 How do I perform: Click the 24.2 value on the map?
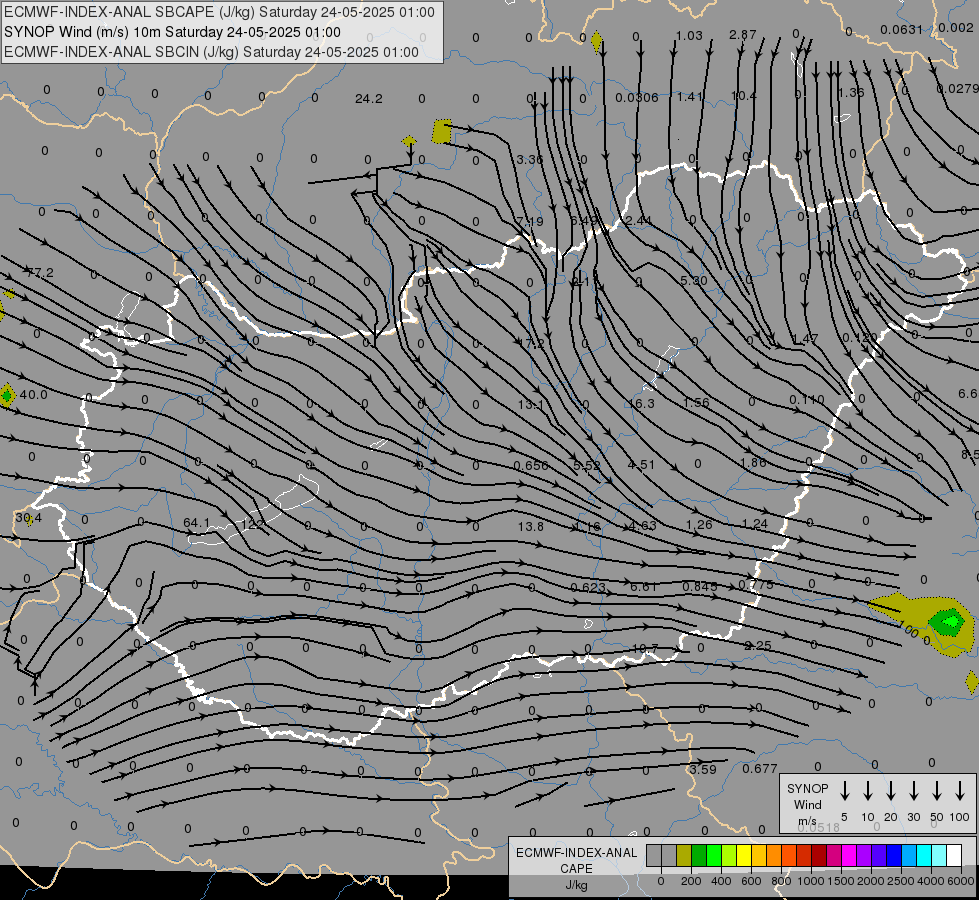[368, 99]
